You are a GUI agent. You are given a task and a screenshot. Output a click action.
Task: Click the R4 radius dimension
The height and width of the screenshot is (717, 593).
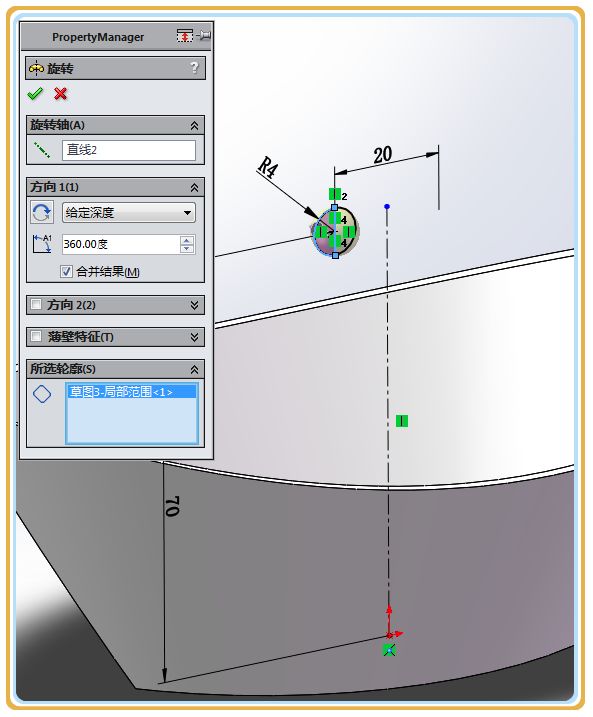click(268, 167)
